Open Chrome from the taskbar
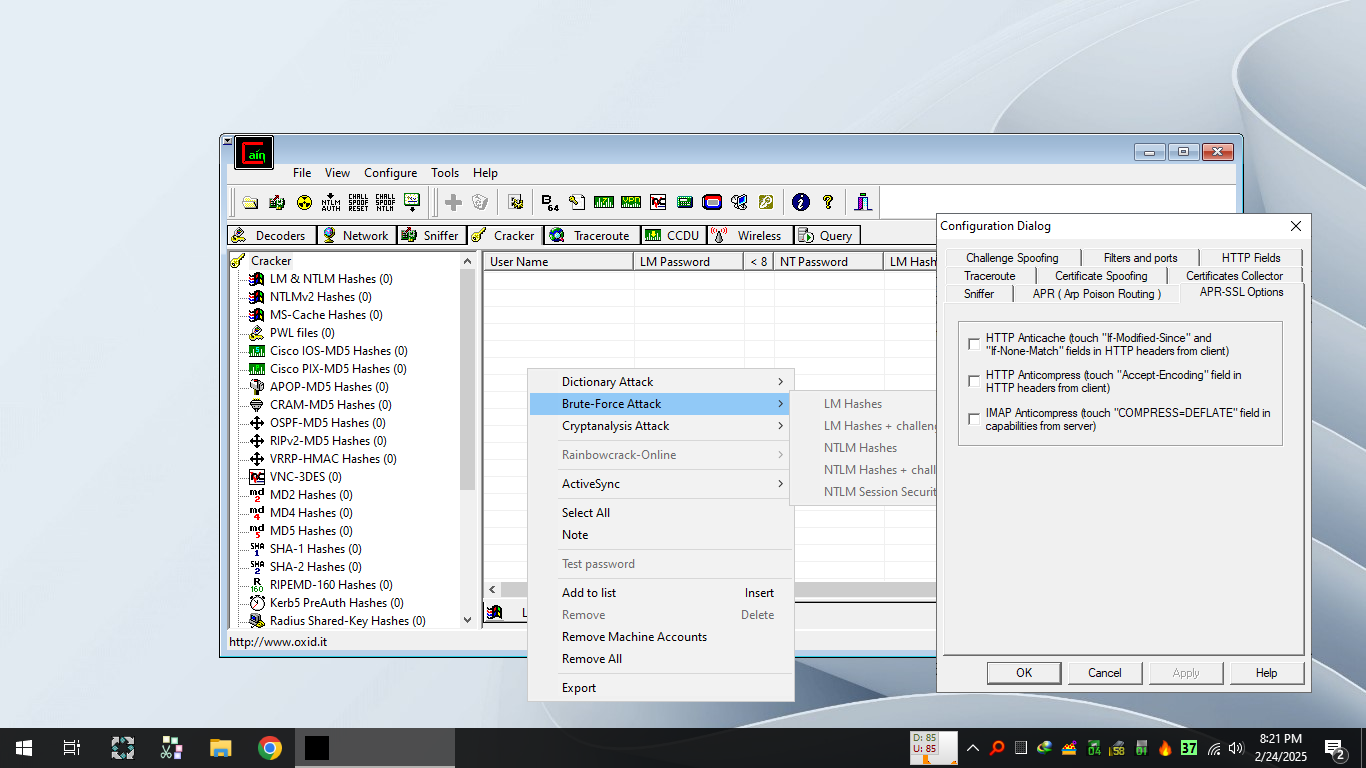 pyautogui.click(x=269, y=748)
